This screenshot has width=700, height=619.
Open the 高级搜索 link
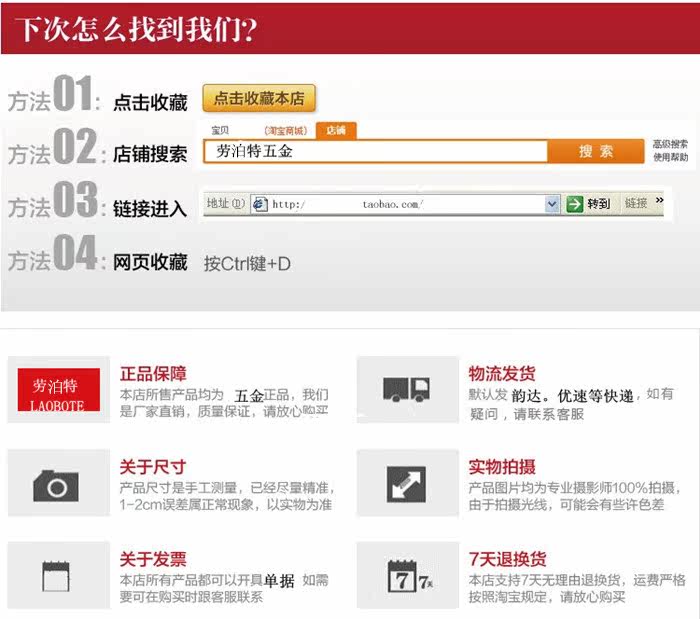[670, 144]
